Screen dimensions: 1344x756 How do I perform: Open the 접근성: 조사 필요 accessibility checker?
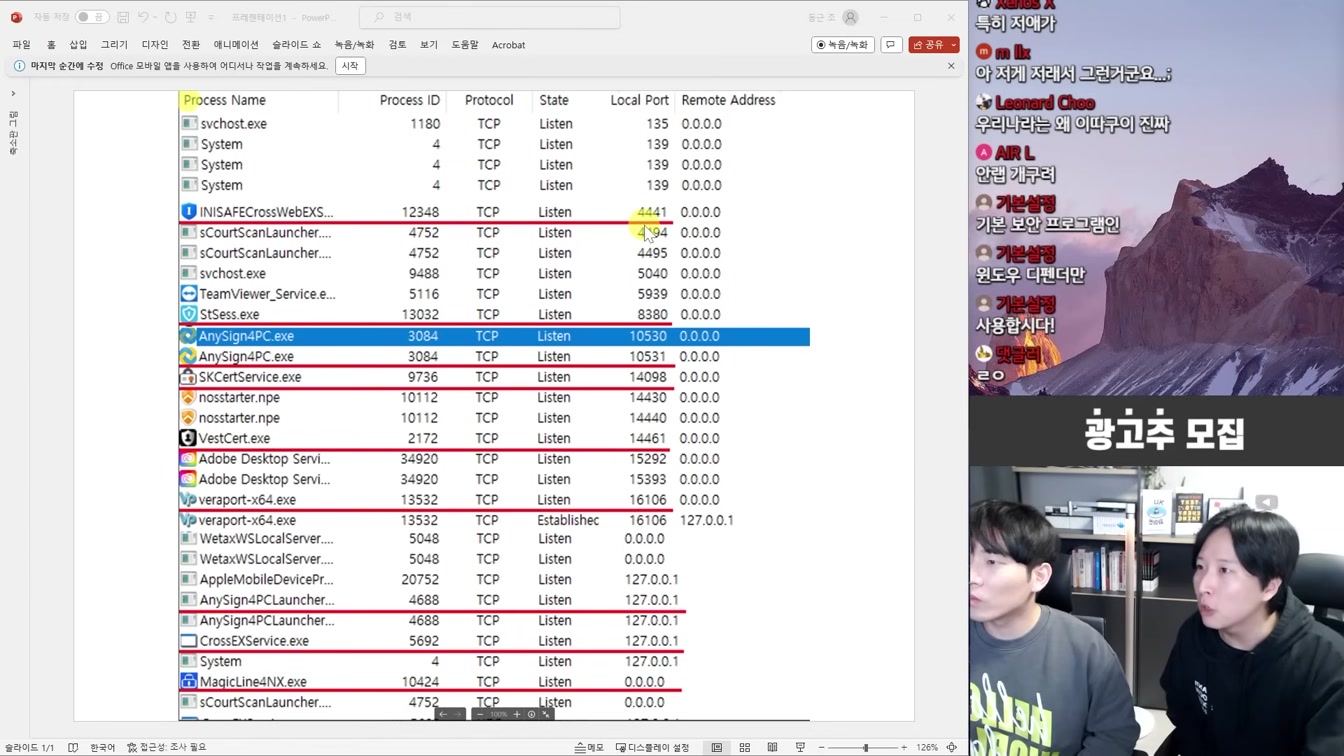166,747
